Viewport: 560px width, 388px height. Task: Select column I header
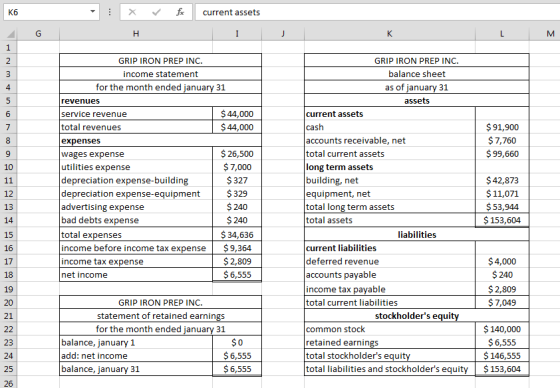(237, 34)
